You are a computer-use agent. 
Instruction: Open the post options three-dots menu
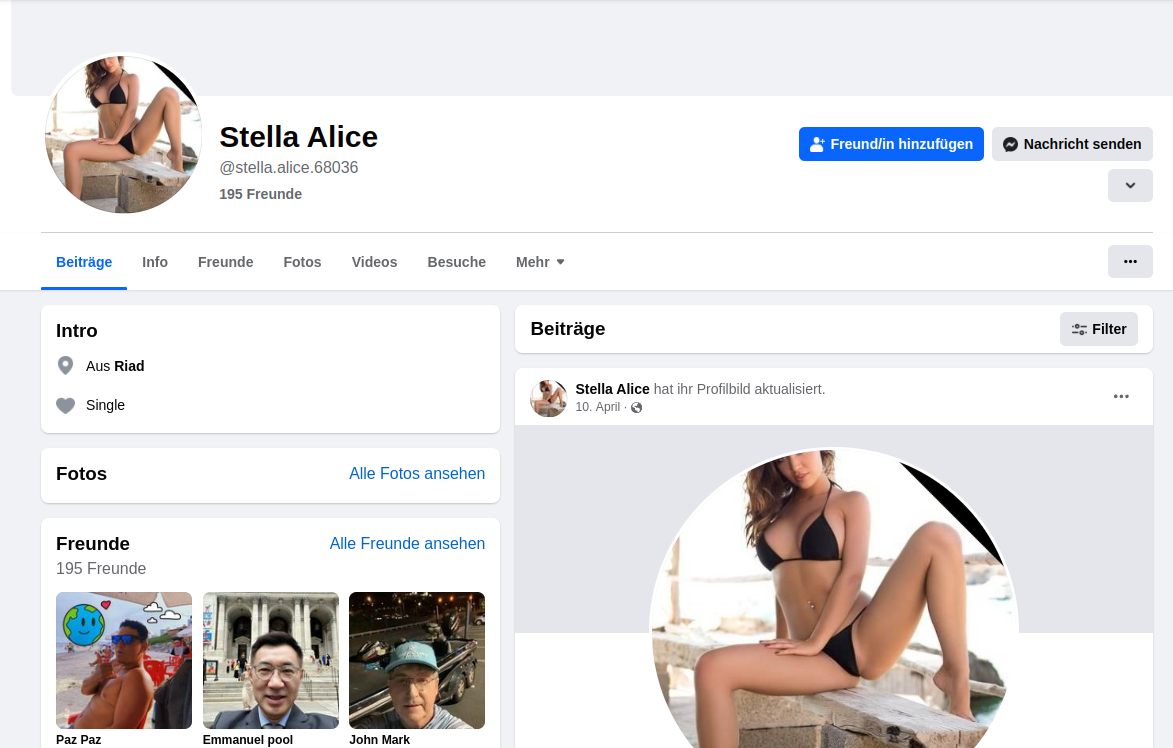tap(1121, 396)
